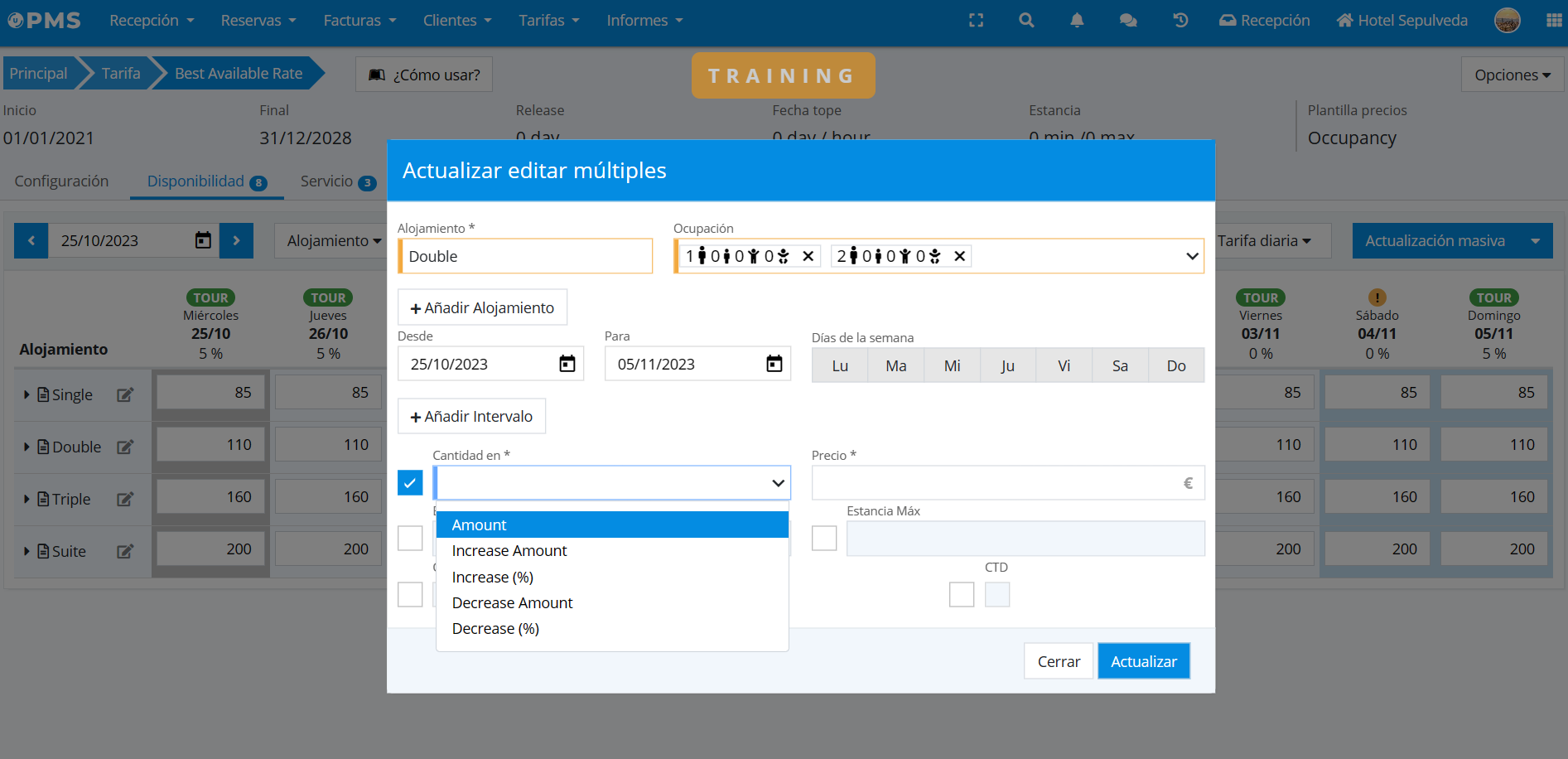Open calendar picker for Desde date
This screenshot has height=759, width=1568.
pos(567,364)
